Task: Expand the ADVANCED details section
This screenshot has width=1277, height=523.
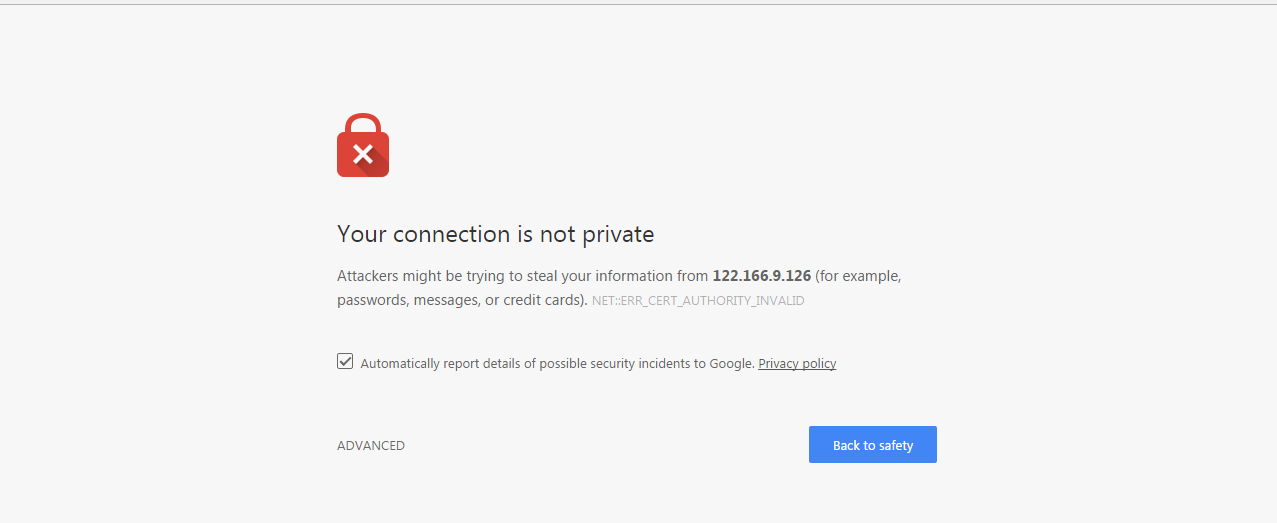Action: [x=371, y=446]
